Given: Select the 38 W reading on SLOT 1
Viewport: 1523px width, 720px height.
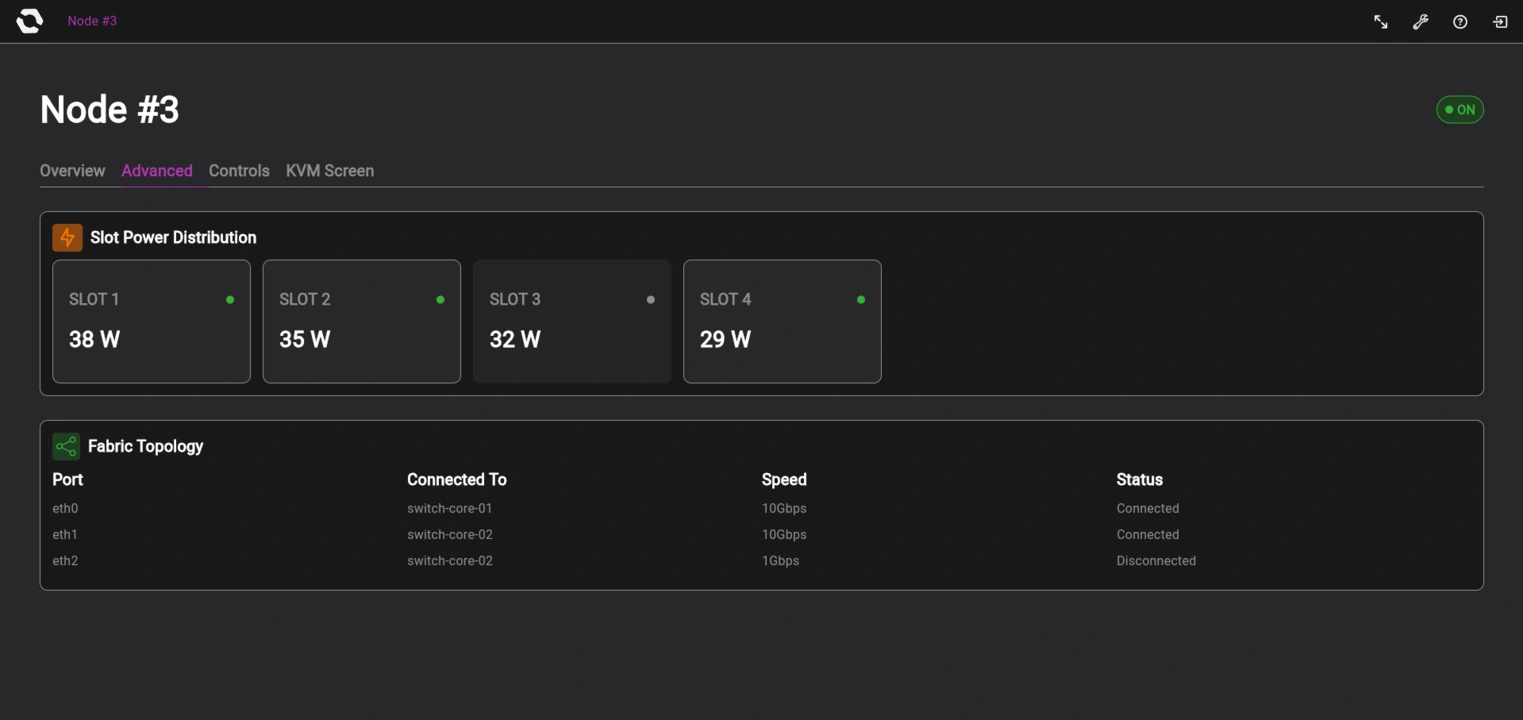Looking at the screenshot, I should (x=93, y=339).
